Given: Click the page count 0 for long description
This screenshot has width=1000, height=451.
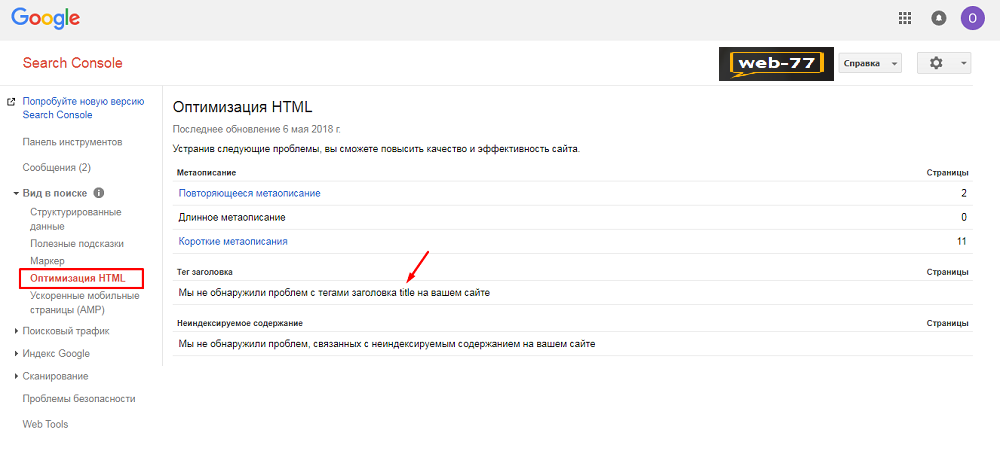Looking at the screenshot, I should 964,218.
